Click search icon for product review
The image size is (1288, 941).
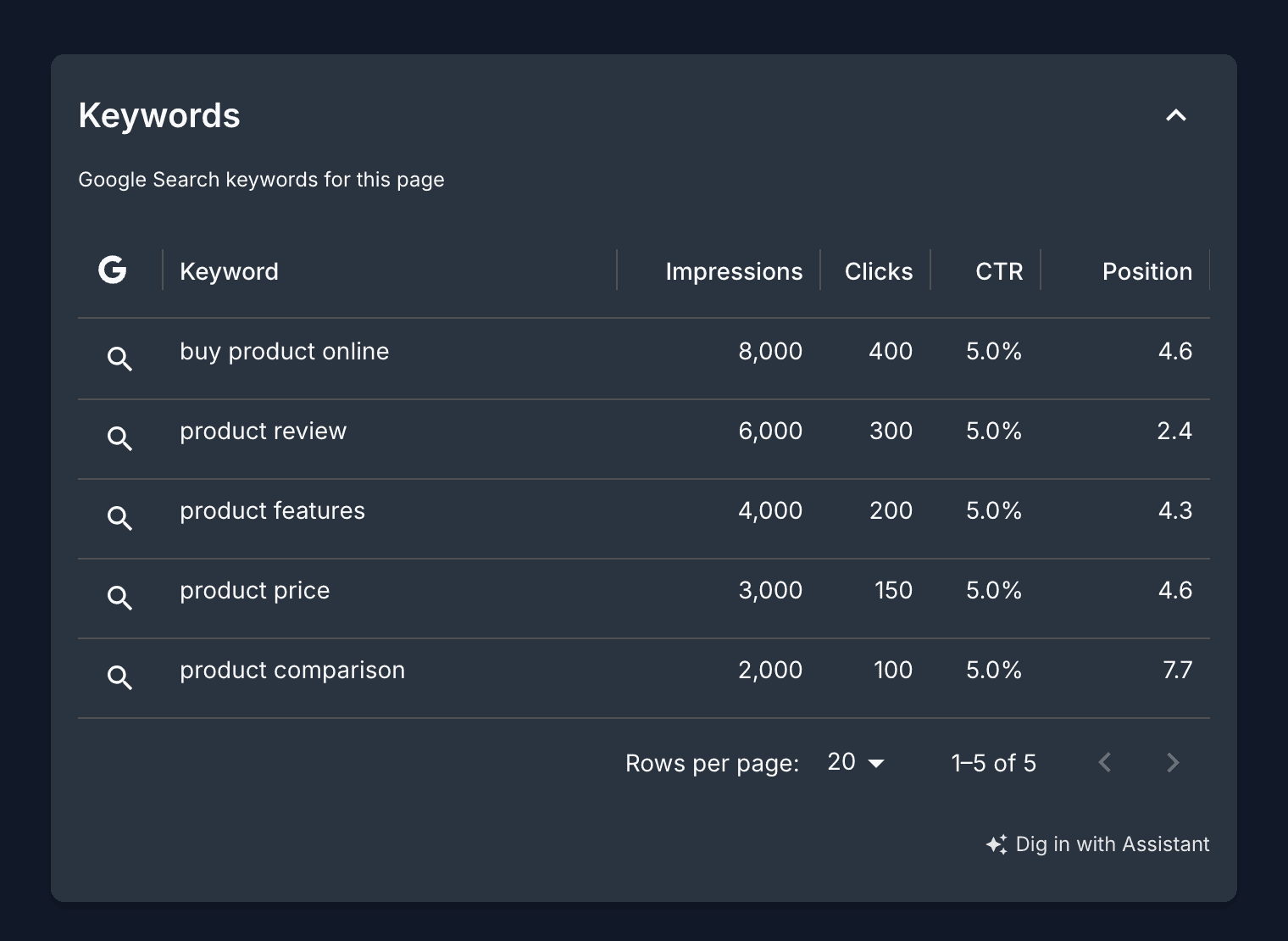click(x=119, y=438)
